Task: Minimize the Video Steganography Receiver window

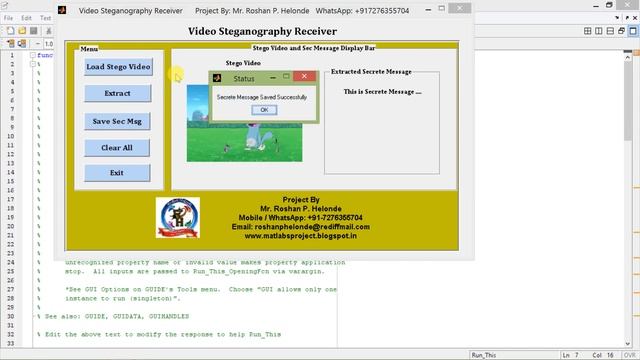Action: coord(428,9)
